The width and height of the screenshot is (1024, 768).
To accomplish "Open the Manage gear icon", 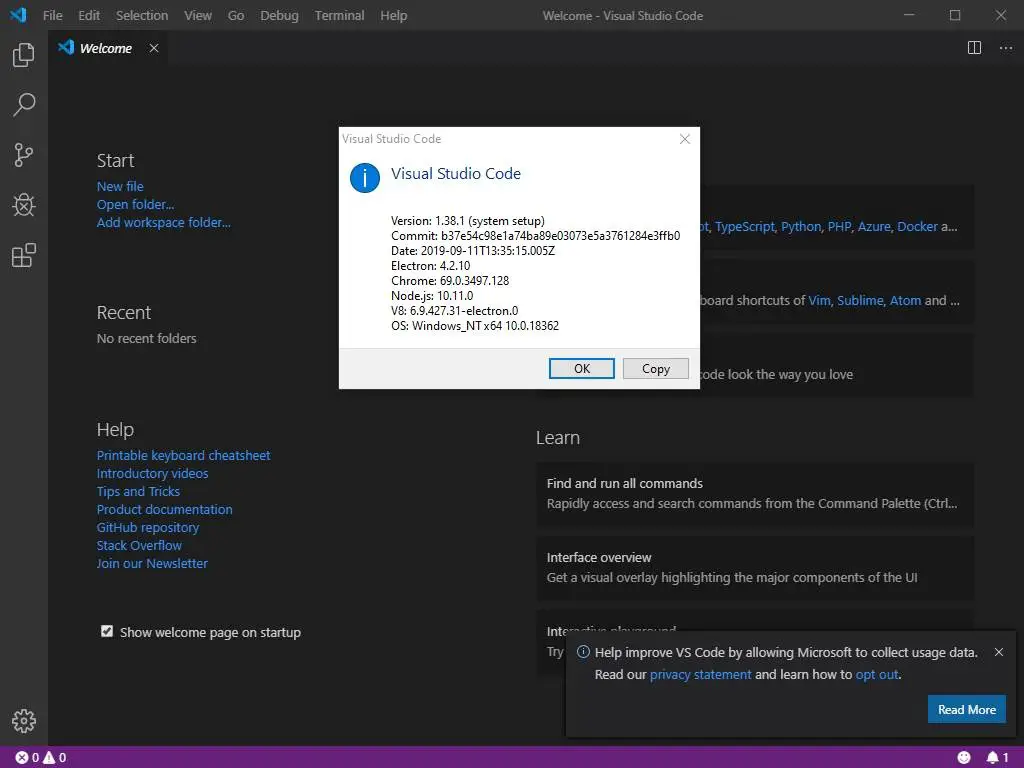I will [24, 721].
